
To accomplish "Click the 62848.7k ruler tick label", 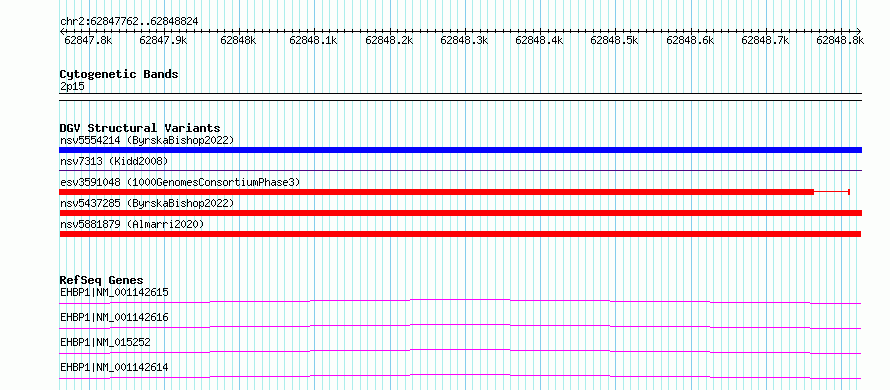I will [765, 40].
